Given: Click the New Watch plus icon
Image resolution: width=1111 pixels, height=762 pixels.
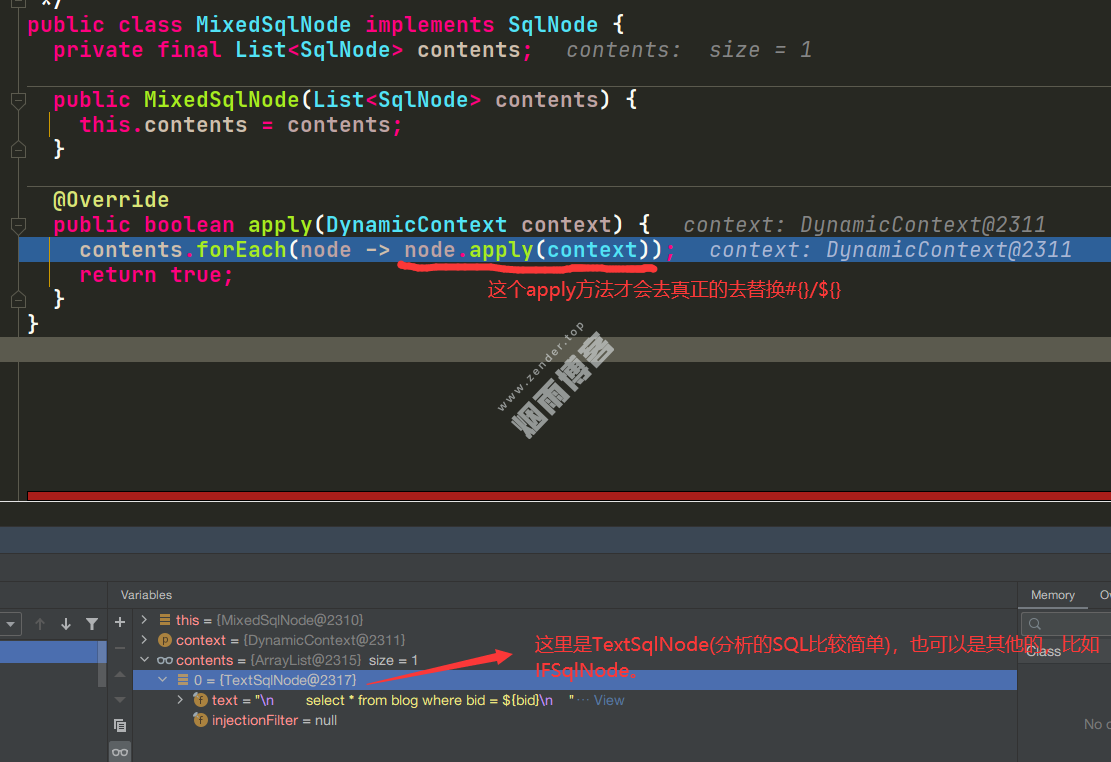Looking at the screenshot, I should tap(120, 622).
